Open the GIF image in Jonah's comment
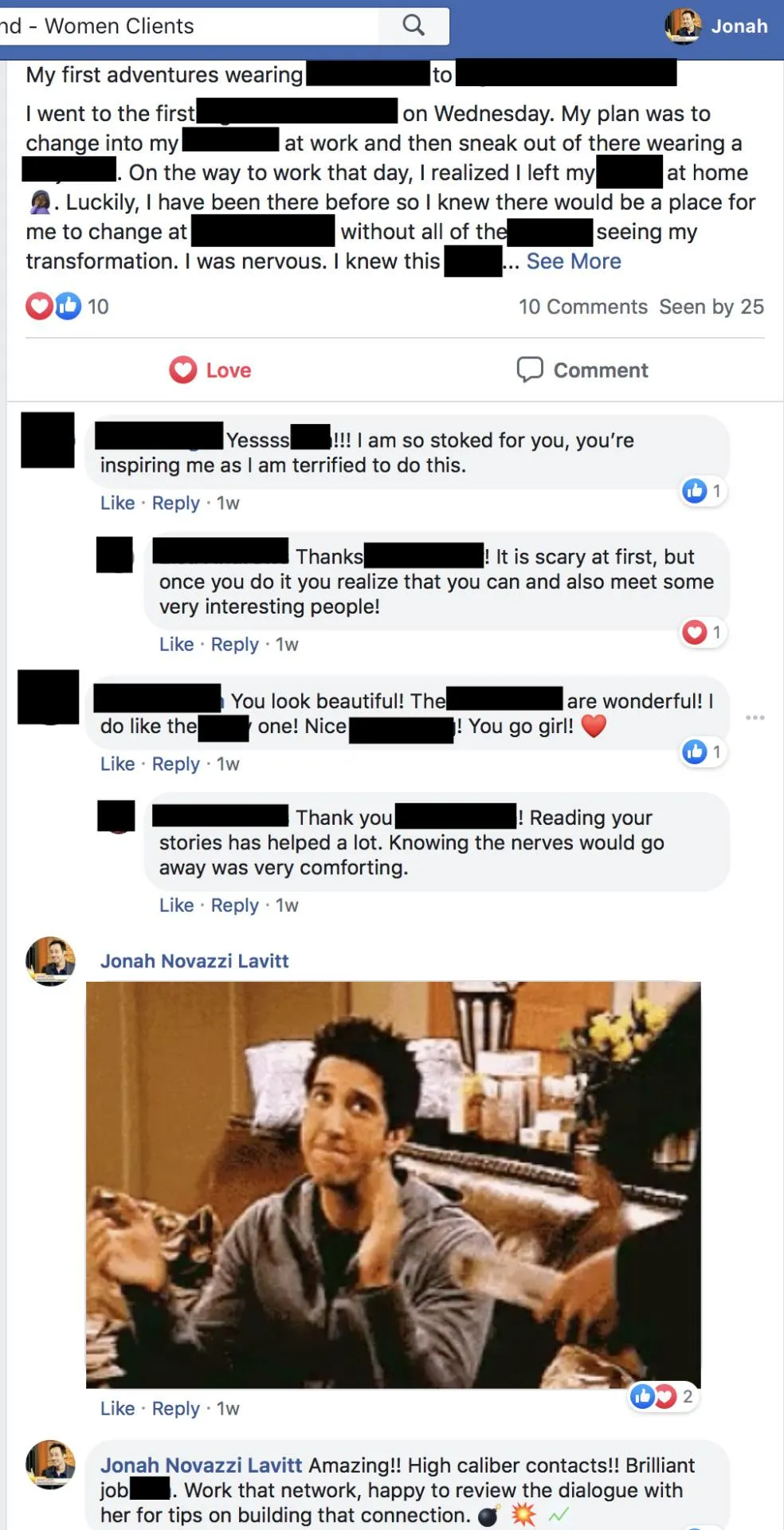 pyautogui.click(x=394, y=1185)
